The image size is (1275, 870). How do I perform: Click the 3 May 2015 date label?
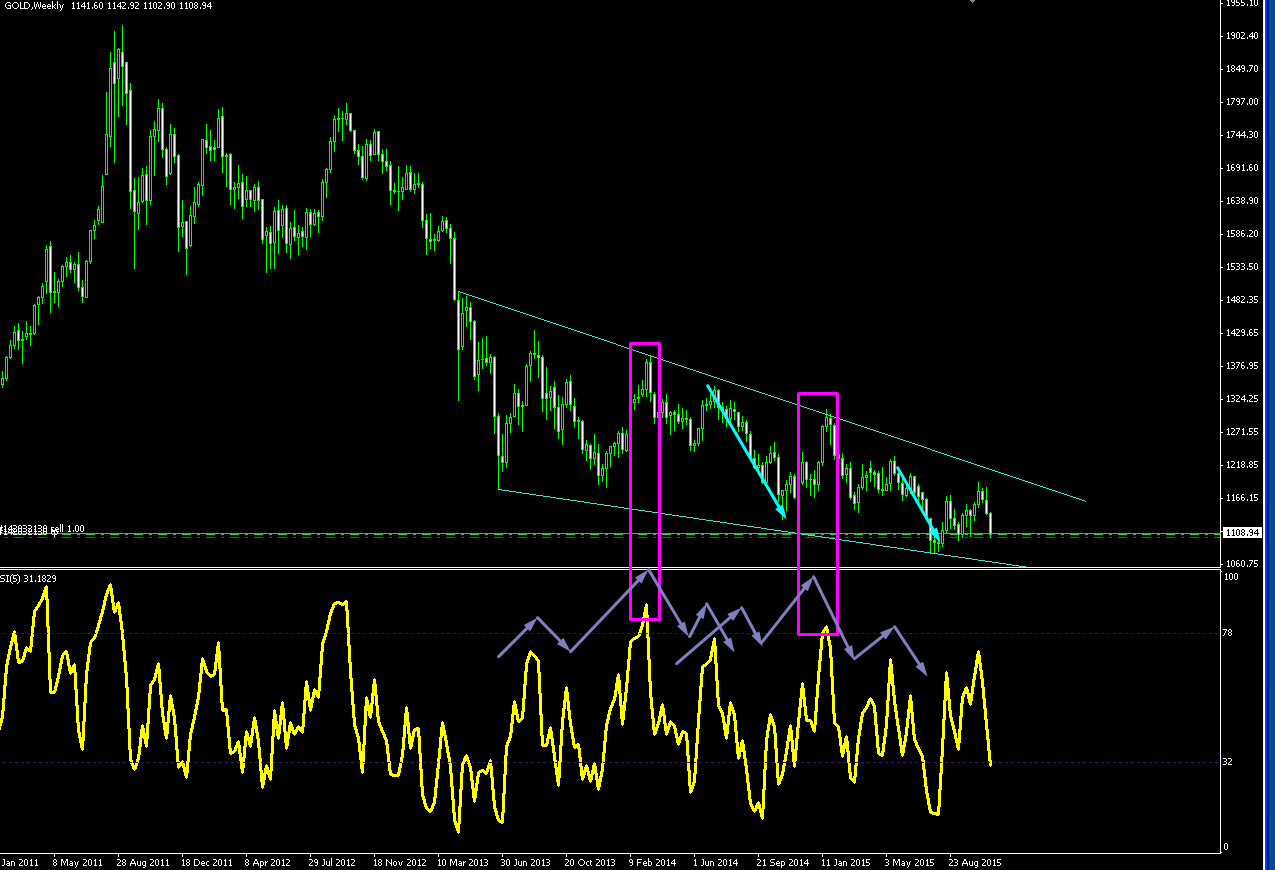click(909, 861)
